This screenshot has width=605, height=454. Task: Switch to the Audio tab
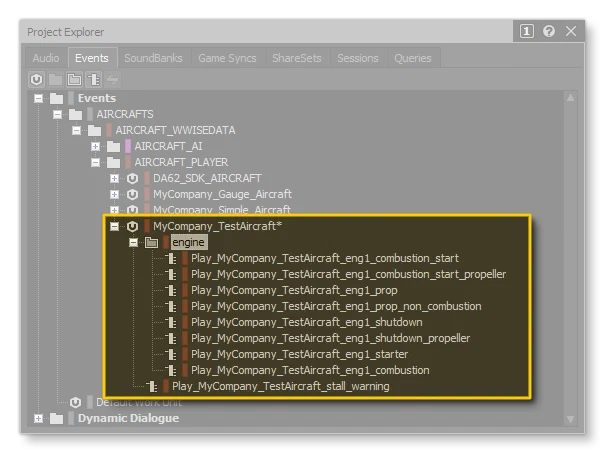tap(46, 58)
